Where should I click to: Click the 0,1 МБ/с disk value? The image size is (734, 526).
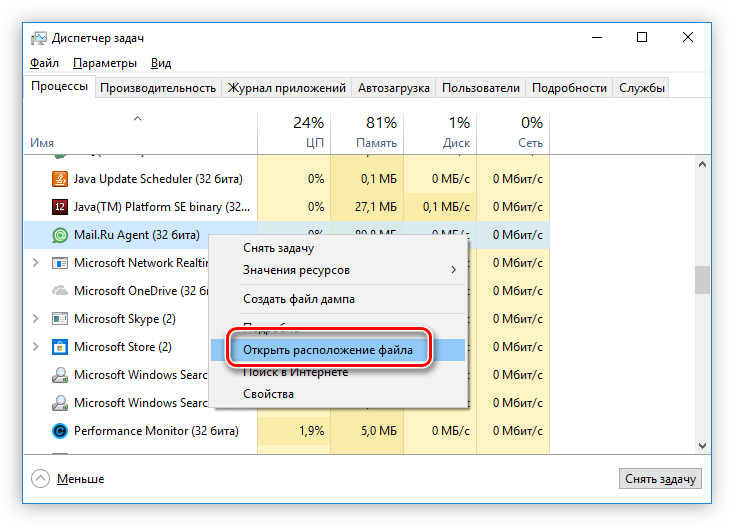(x=446, y=207)
